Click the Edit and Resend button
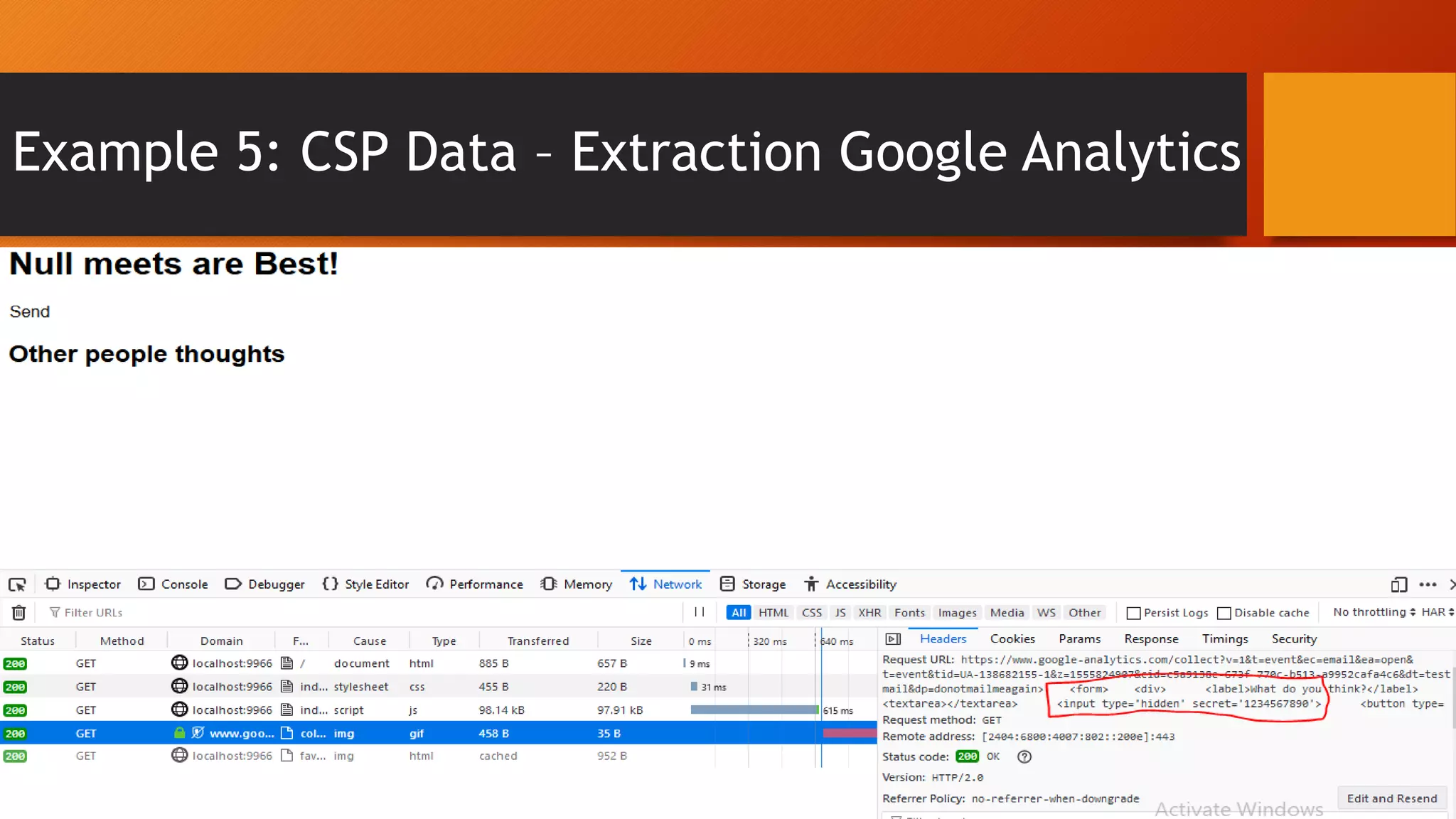This screenshot has width=1456, height=819. [x=1391, y=798]
